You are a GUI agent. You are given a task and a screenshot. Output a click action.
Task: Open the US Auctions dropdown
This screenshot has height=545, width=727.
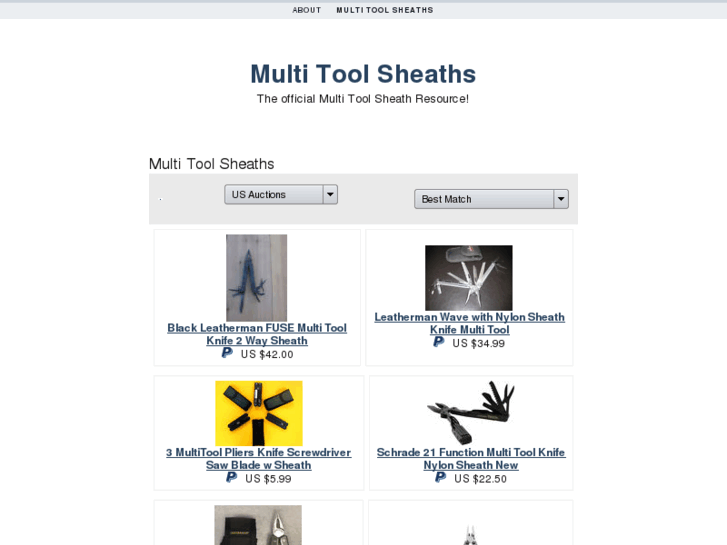281,194
